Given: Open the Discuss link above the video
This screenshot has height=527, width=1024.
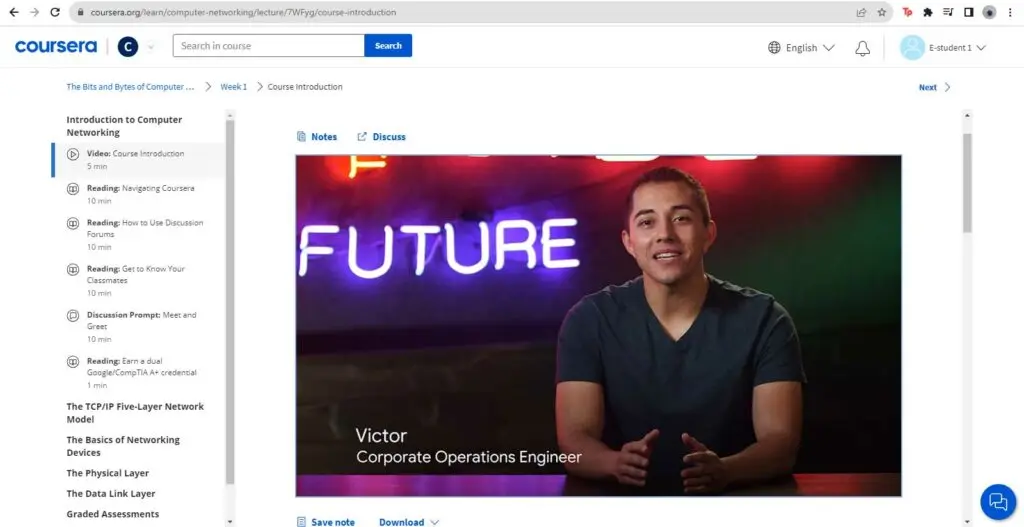Looking at the screenshot, I should pyautogui.click(x=381, y=136).
